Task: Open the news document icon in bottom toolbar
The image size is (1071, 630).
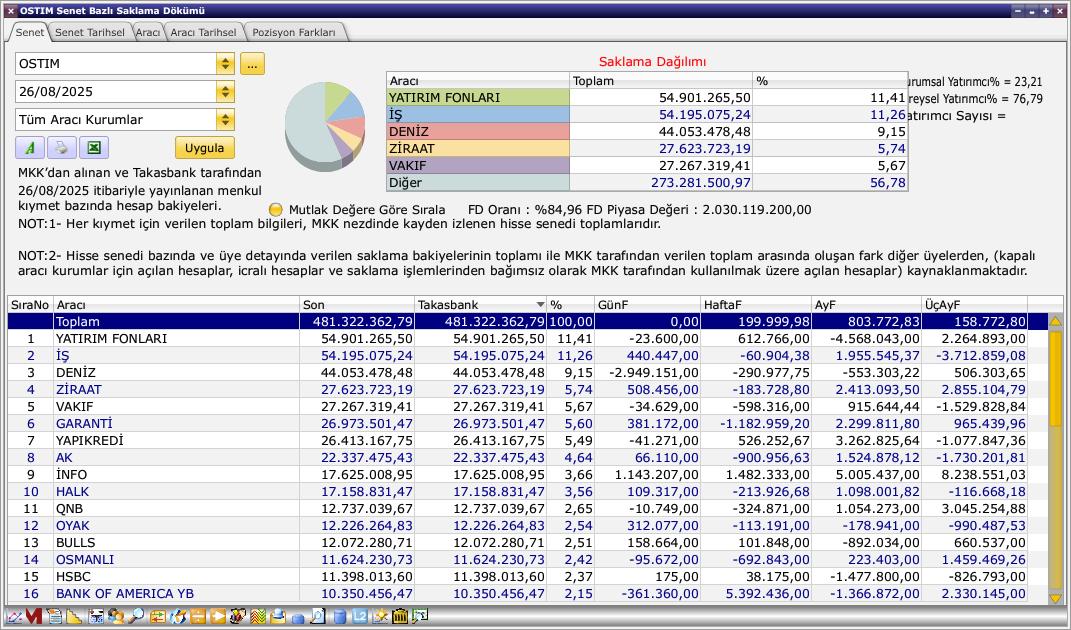Action: pyautogui.click(x=55, y=616)
